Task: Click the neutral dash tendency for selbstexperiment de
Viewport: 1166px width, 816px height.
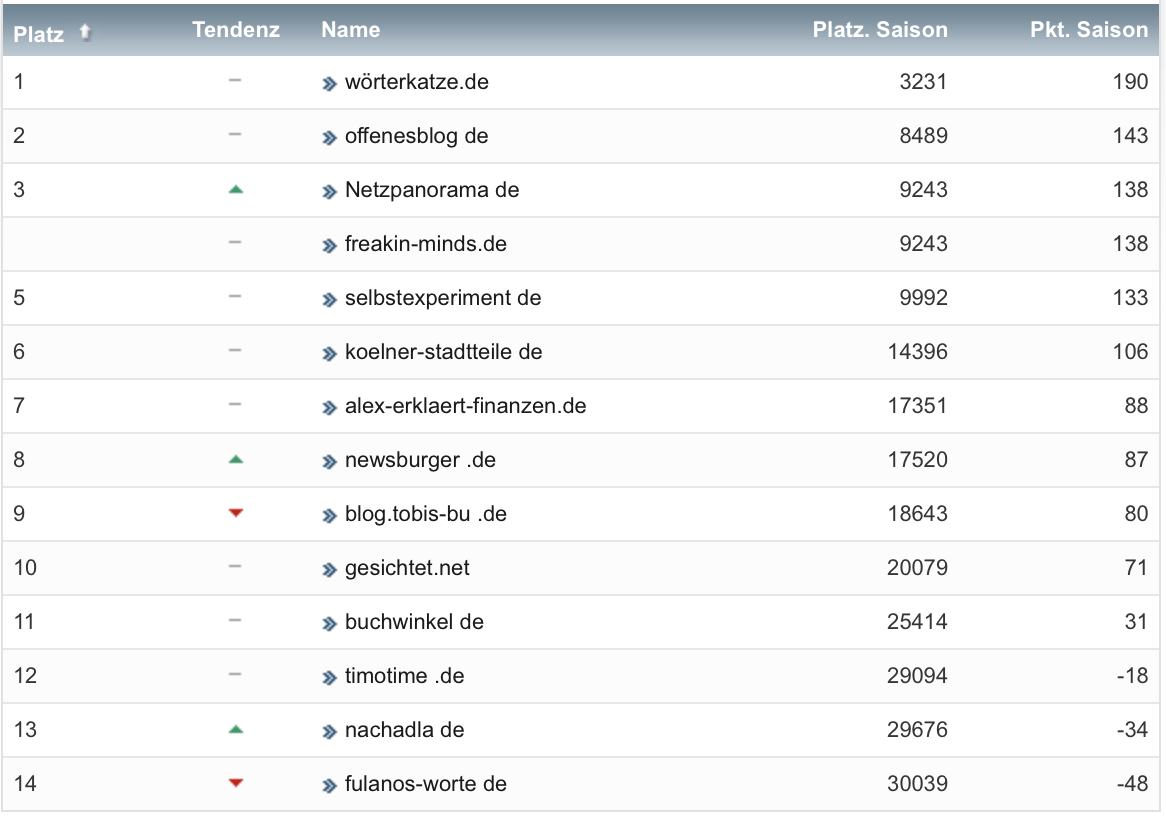Action: pyautogui.click(x=235, y=296)
